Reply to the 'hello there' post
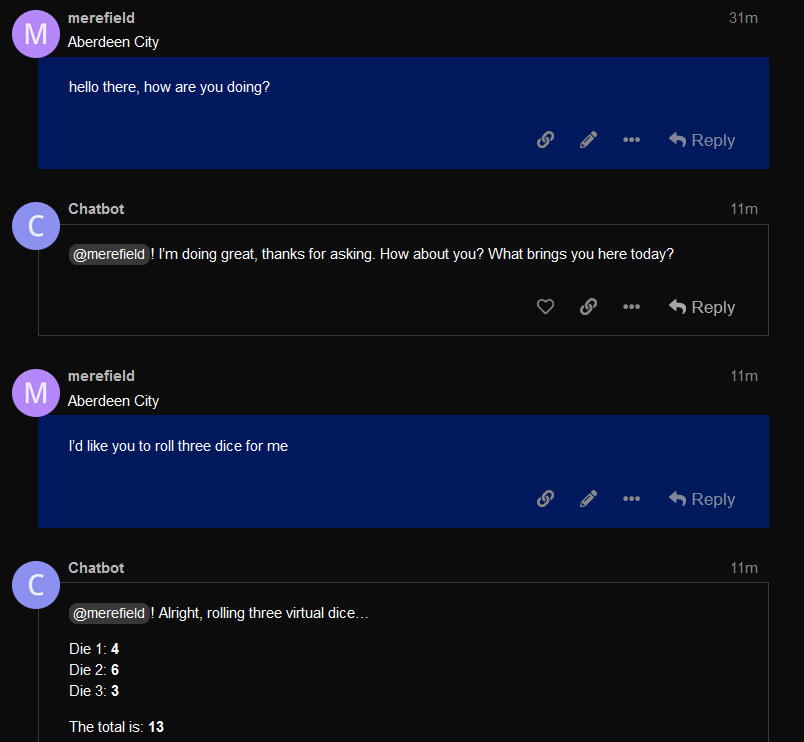 701,139
